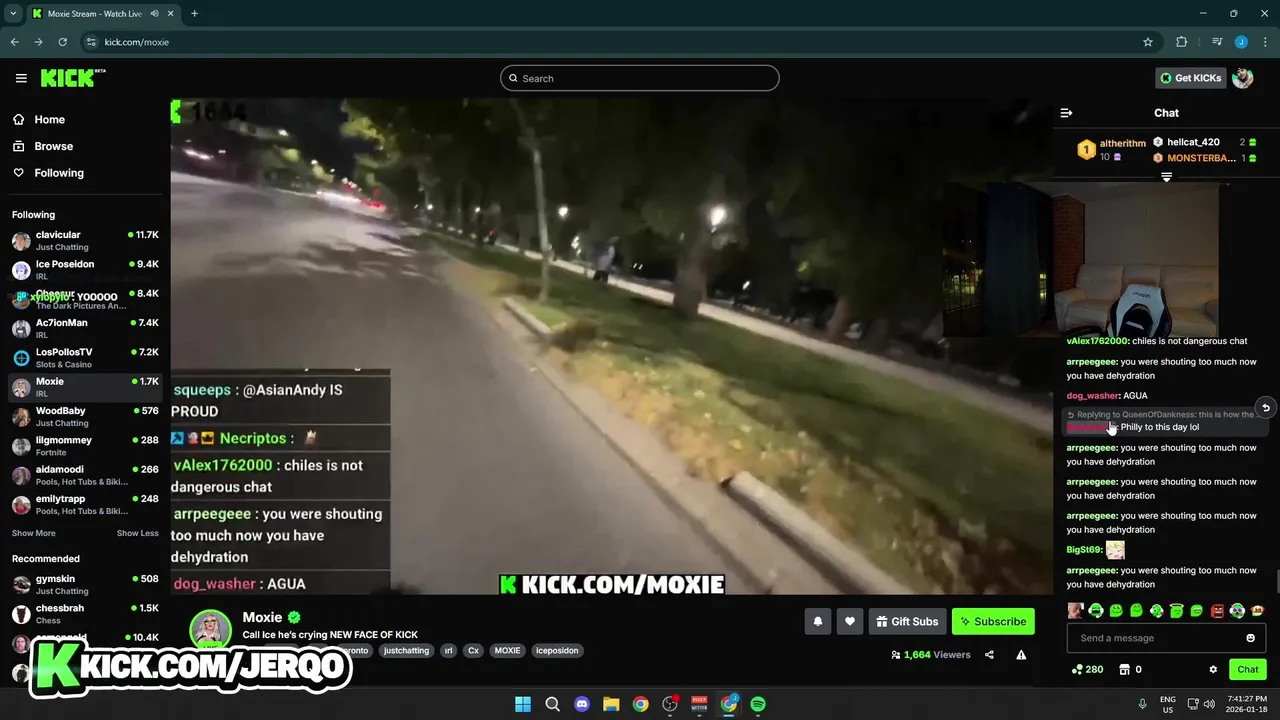The height and width of the screenshot is (720, 1280).
Task: Open Spotify from the taskbar
Action: tap(758, 704)
